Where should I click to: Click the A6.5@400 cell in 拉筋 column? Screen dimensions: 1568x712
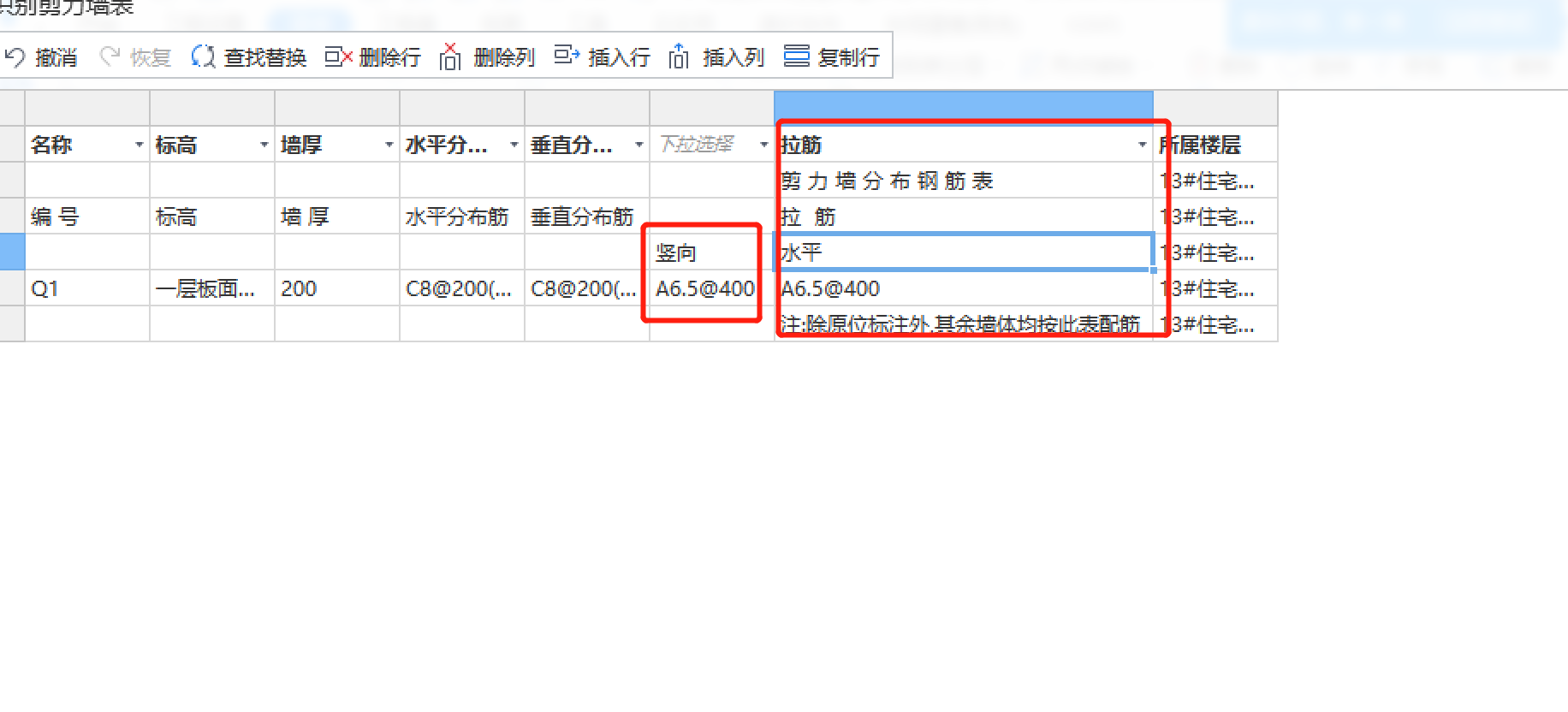(x=964, y=288)
